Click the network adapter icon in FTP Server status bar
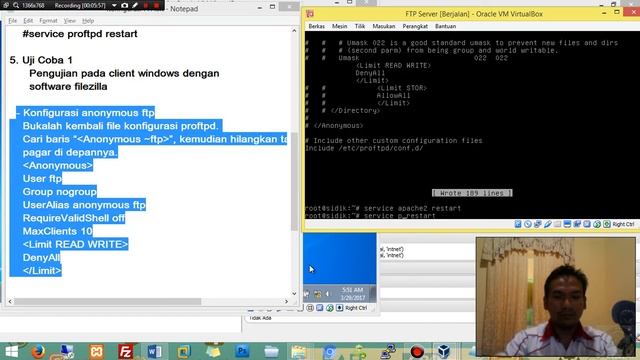 (538, 224)
